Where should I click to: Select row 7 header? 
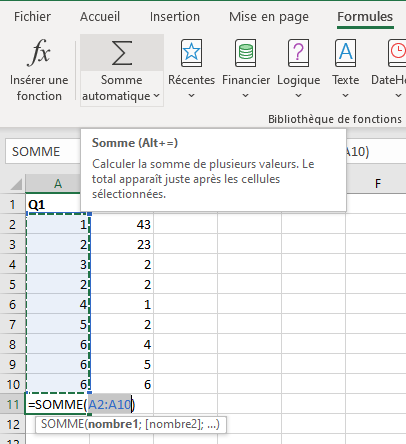(x=13, y=324)
